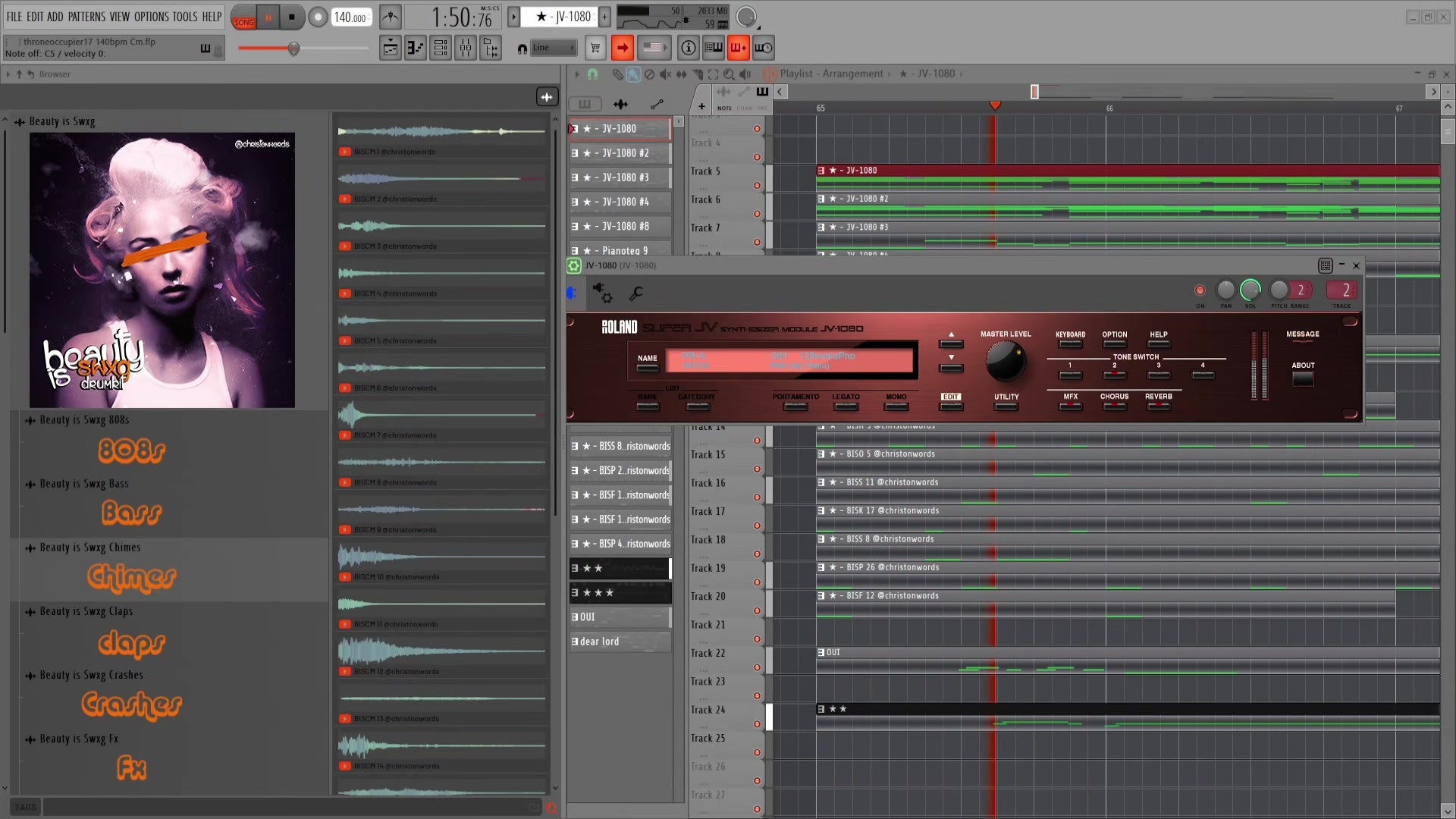Open the ADD menu
The image size is (1456, 819).
click(55, 17)
